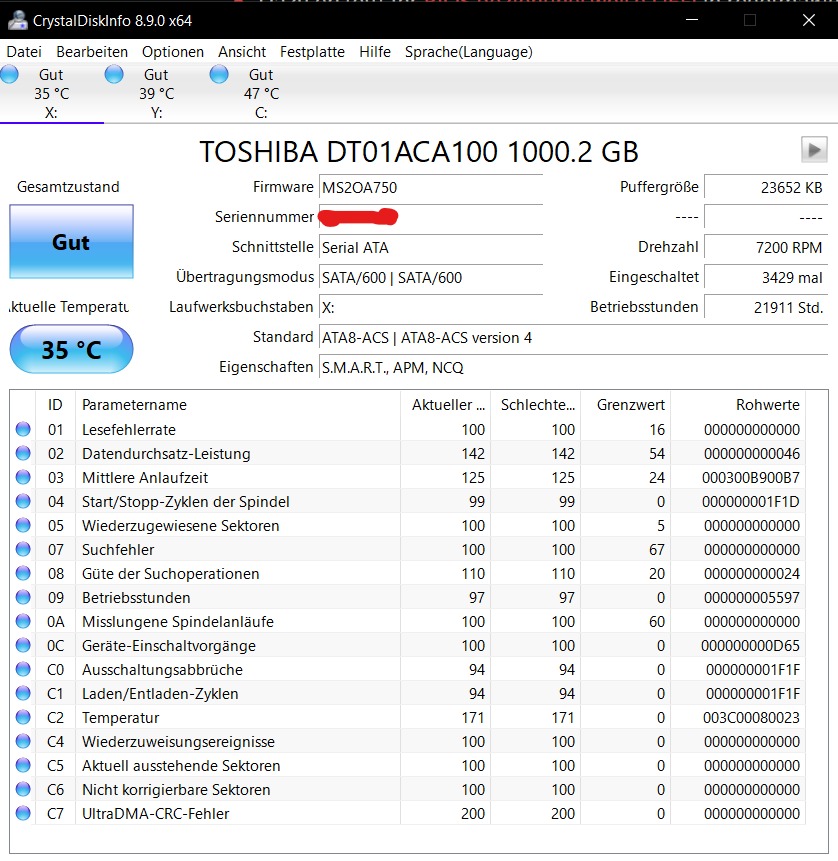Click the Eigenschaften field S.M.A.R.T., APM, NCQ

[x=573, y=367]
